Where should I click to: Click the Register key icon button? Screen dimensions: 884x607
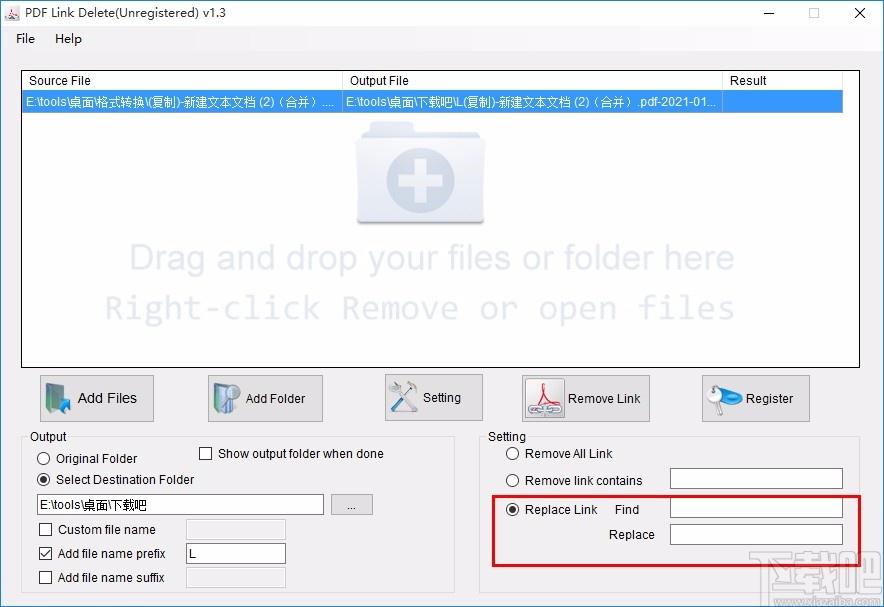point(755,398)
